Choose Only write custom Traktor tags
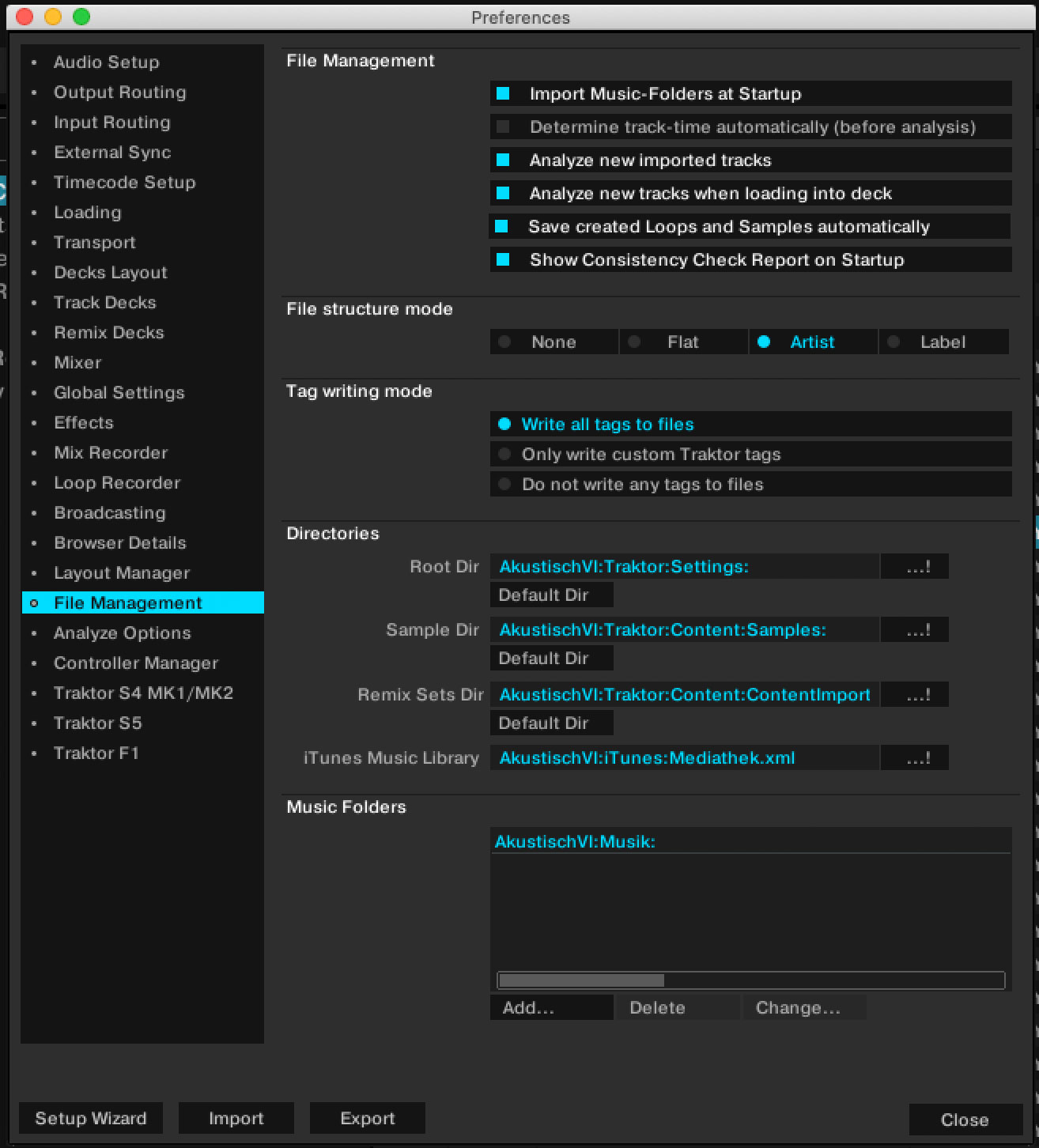This screenshot has width=1039, height=1148. pos(751,455)
